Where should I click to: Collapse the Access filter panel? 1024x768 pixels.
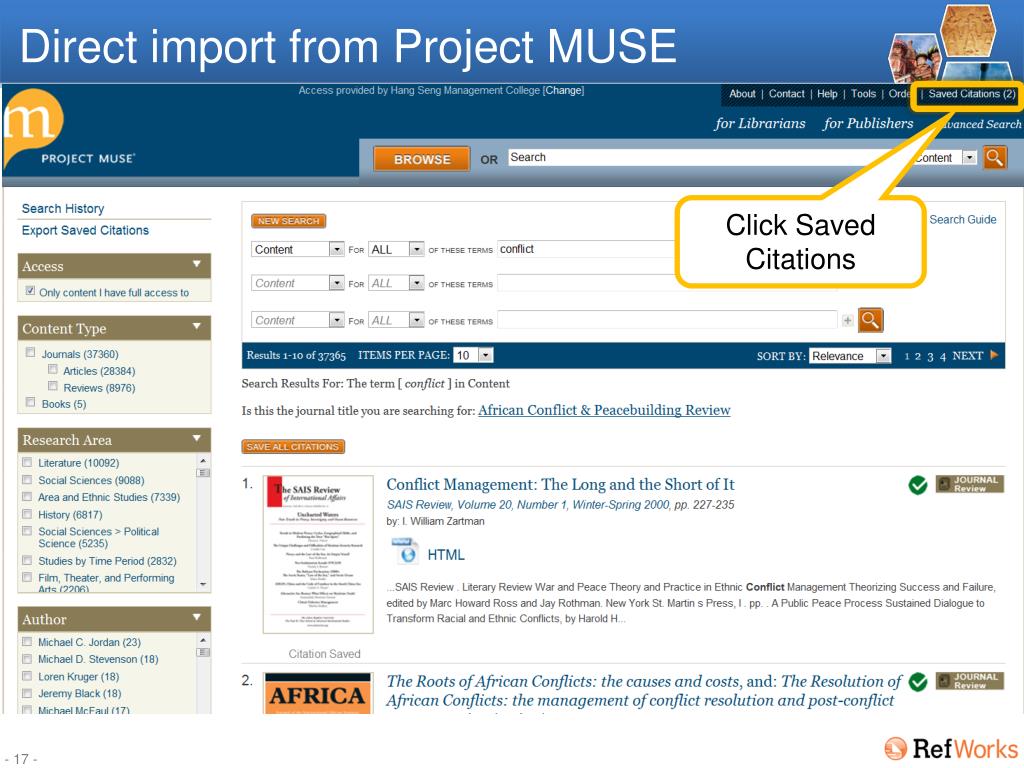coord(197,264)
